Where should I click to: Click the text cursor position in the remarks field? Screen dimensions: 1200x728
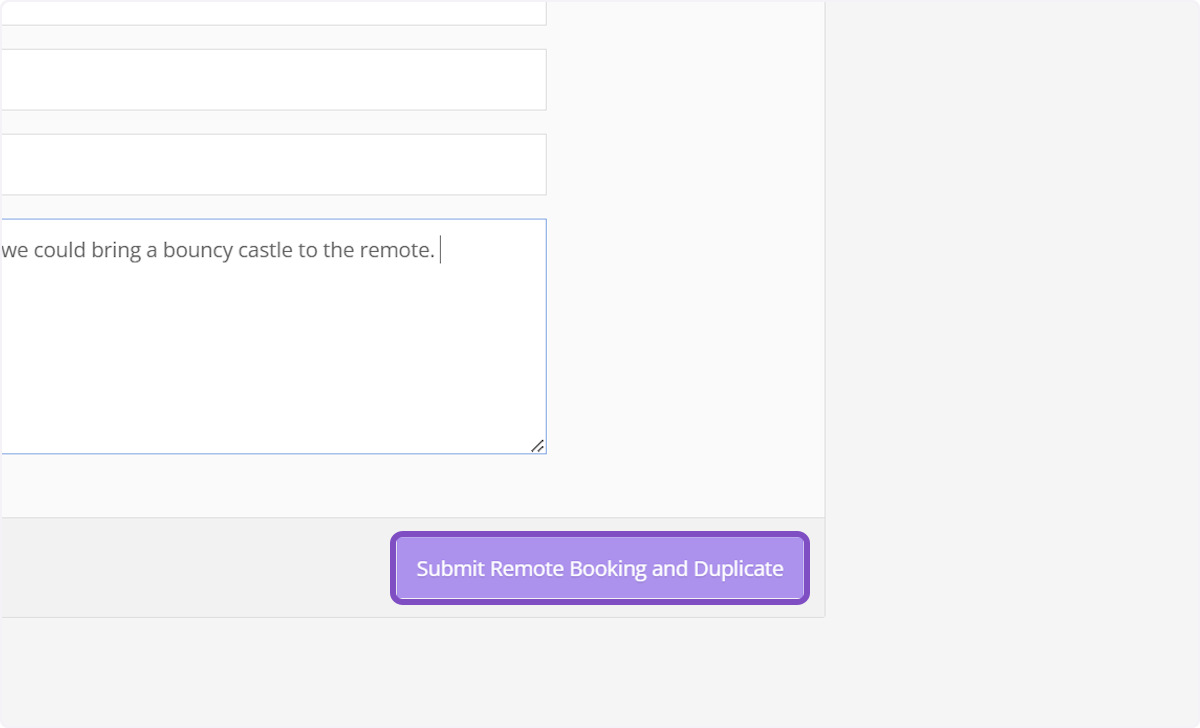(440, 250)
